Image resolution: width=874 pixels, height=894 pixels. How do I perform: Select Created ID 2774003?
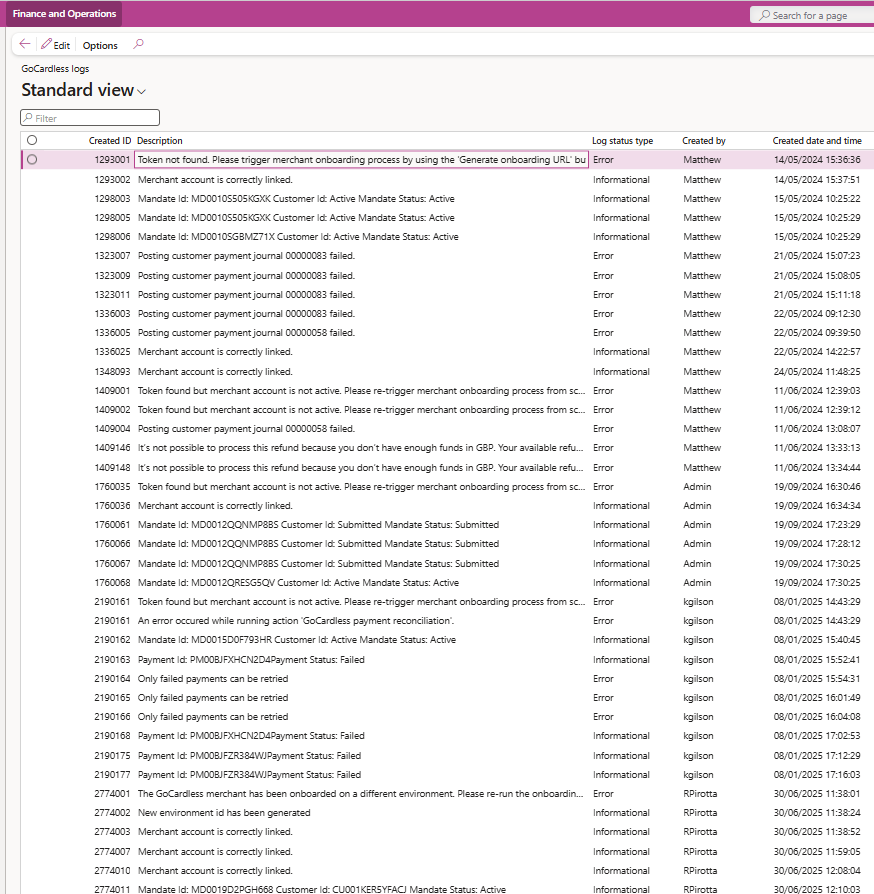[112, 832]
